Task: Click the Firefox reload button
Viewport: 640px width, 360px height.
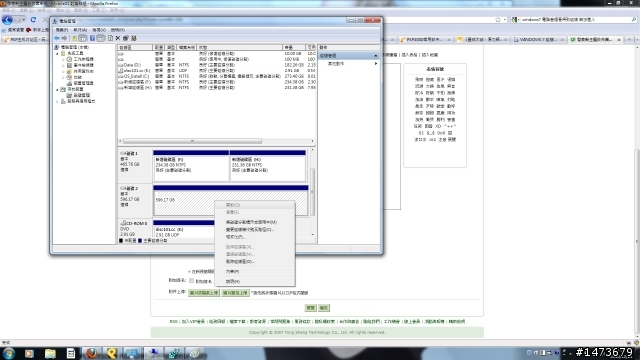Action: [x=33, y=20]
